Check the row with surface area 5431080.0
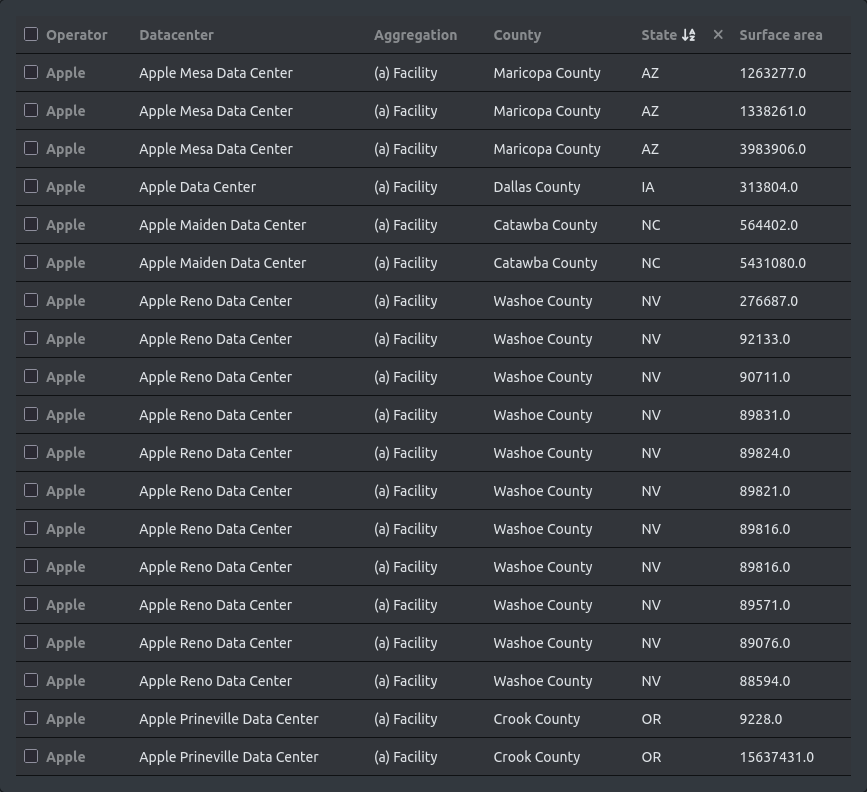The height and width of the screenshot is (792, 867). [x=31, y=262]
